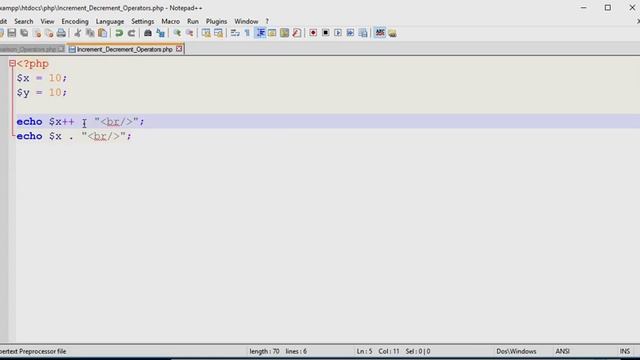Click the Zoom In icon

[x=177, y=33]
